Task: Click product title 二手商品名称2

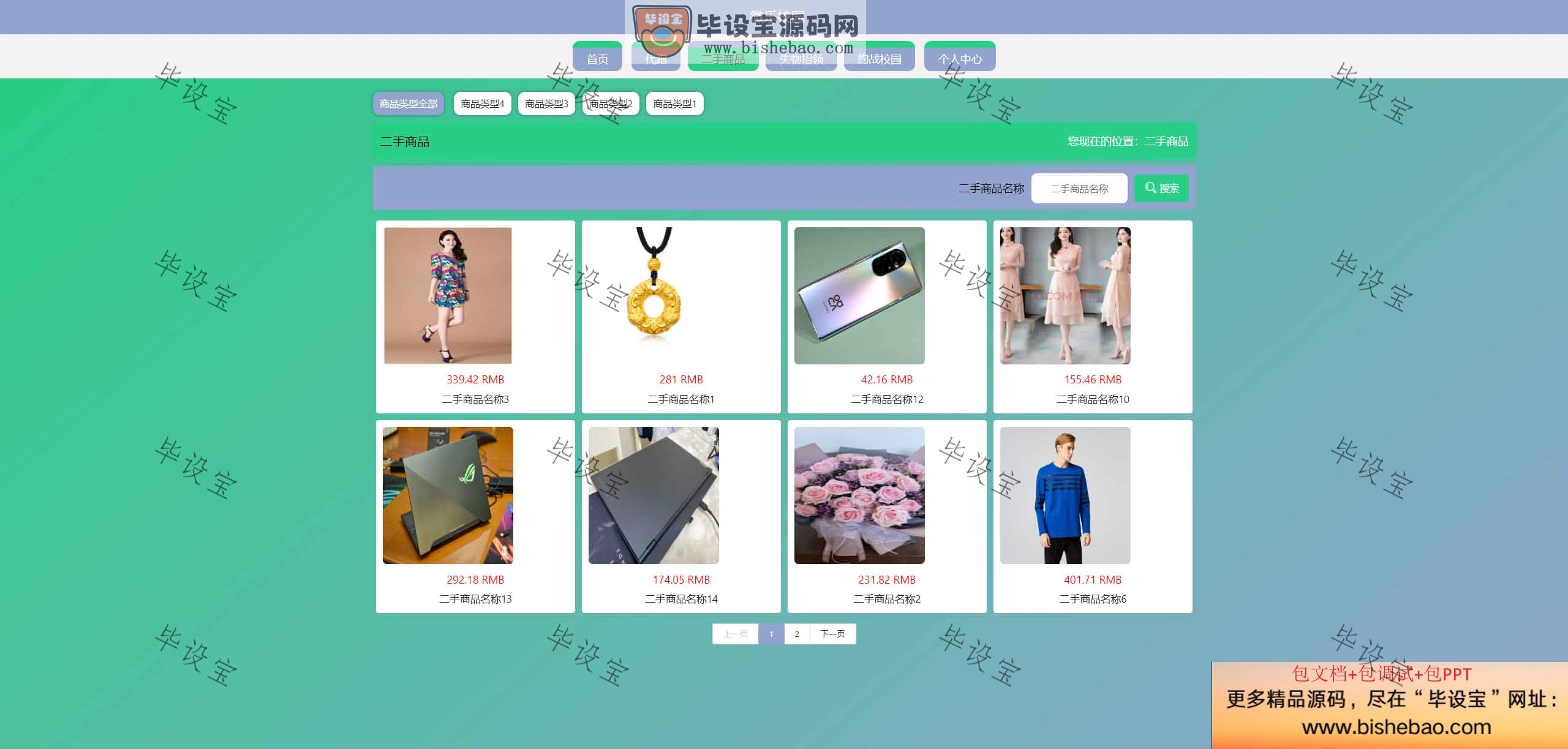Action: pos(887,599)
